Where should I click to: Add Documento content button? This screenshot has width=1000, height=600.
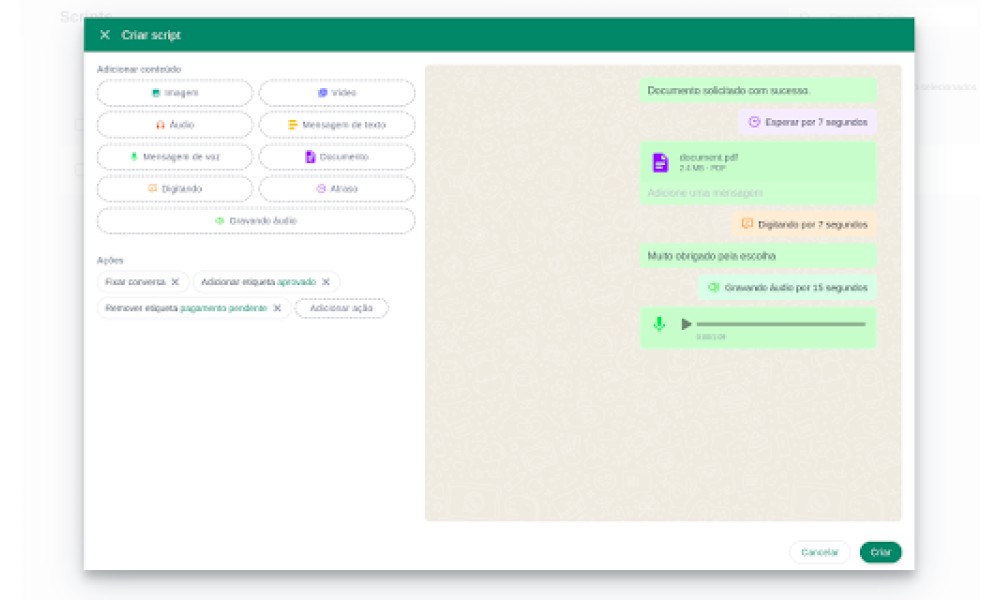point(337,157)
